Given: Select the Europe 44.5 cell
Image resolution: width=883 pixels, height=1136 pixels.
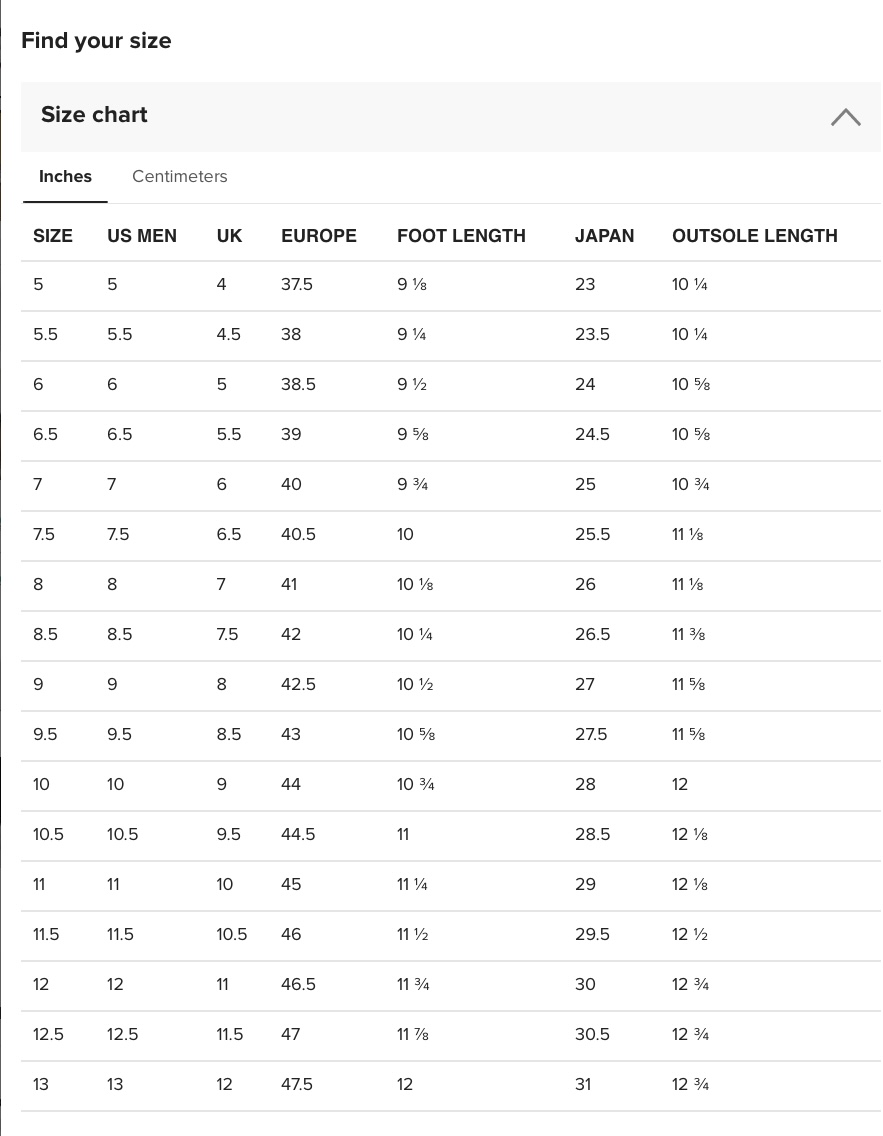Looking at the screenshot, I should 298,835.
